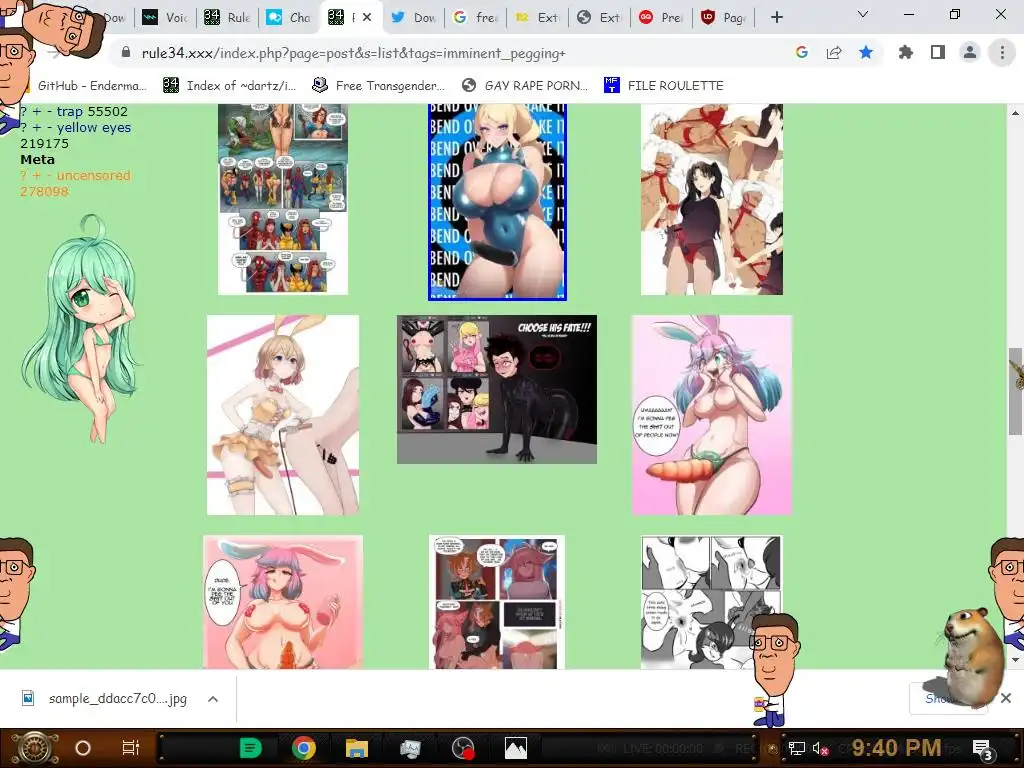Viewport: 1024px width, 768px height.
Task: Open Cortana circle on taskbar
Action: click(83, 748)
